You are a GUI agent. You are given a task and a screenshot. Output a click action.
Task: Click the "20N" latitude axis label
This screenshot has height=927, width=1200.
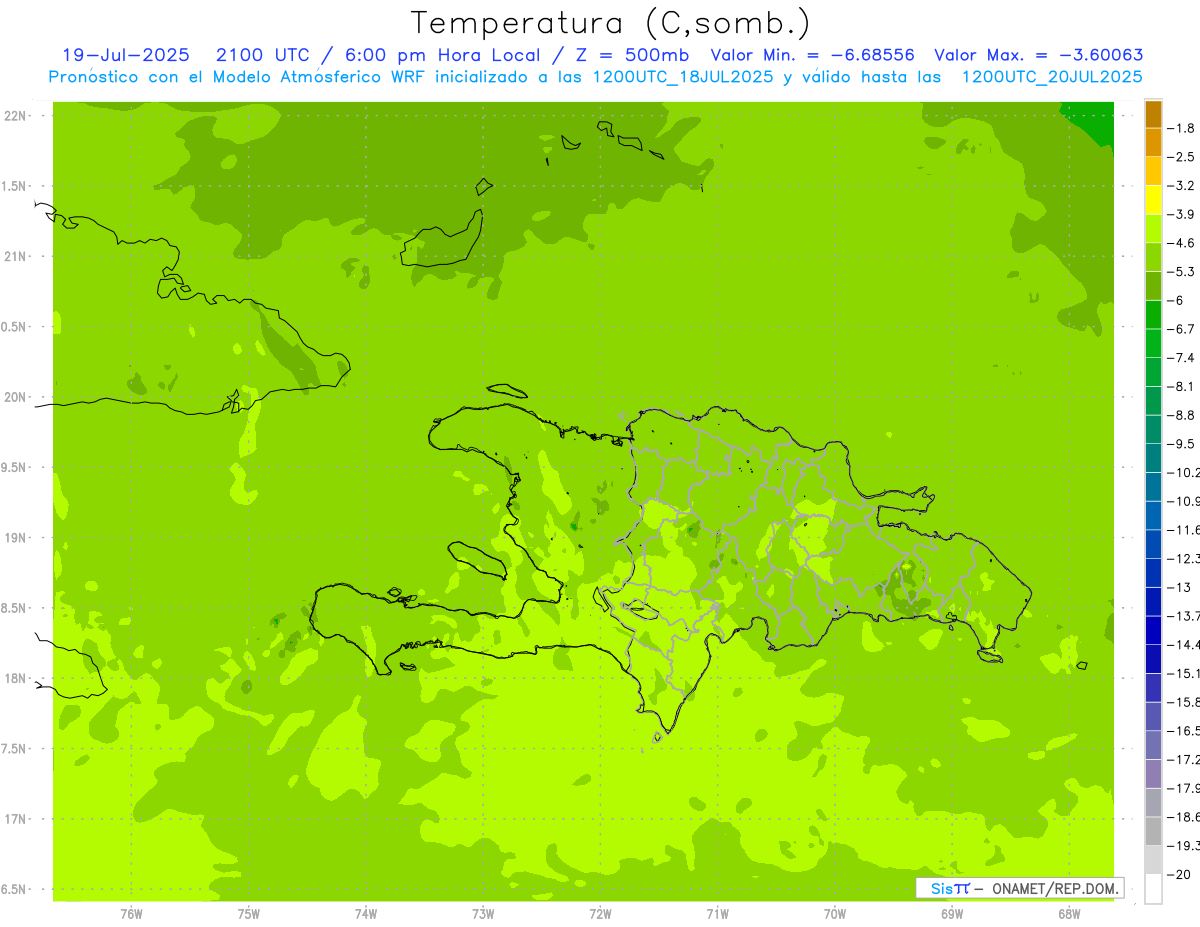click(14, 397)
